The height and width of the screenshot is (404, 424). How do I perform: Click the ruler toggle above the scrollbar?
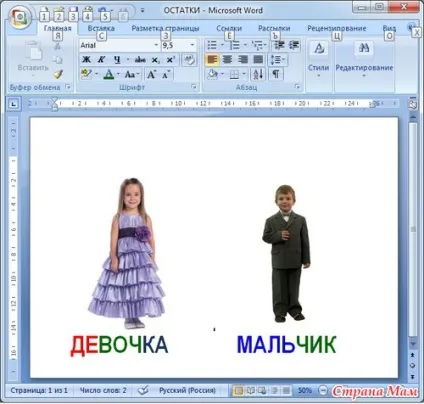pos(413,104)
